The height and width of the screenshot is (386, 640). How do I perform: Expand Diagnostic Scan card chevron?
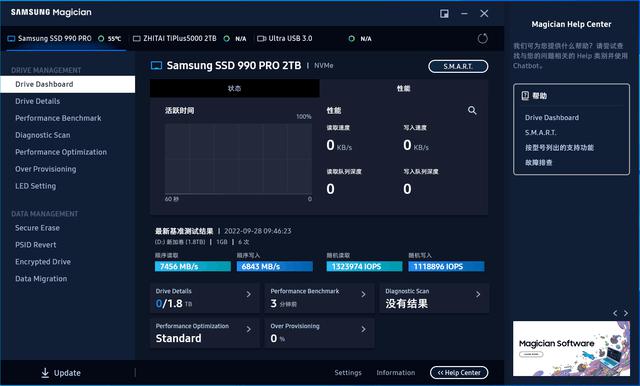point(478,294)
